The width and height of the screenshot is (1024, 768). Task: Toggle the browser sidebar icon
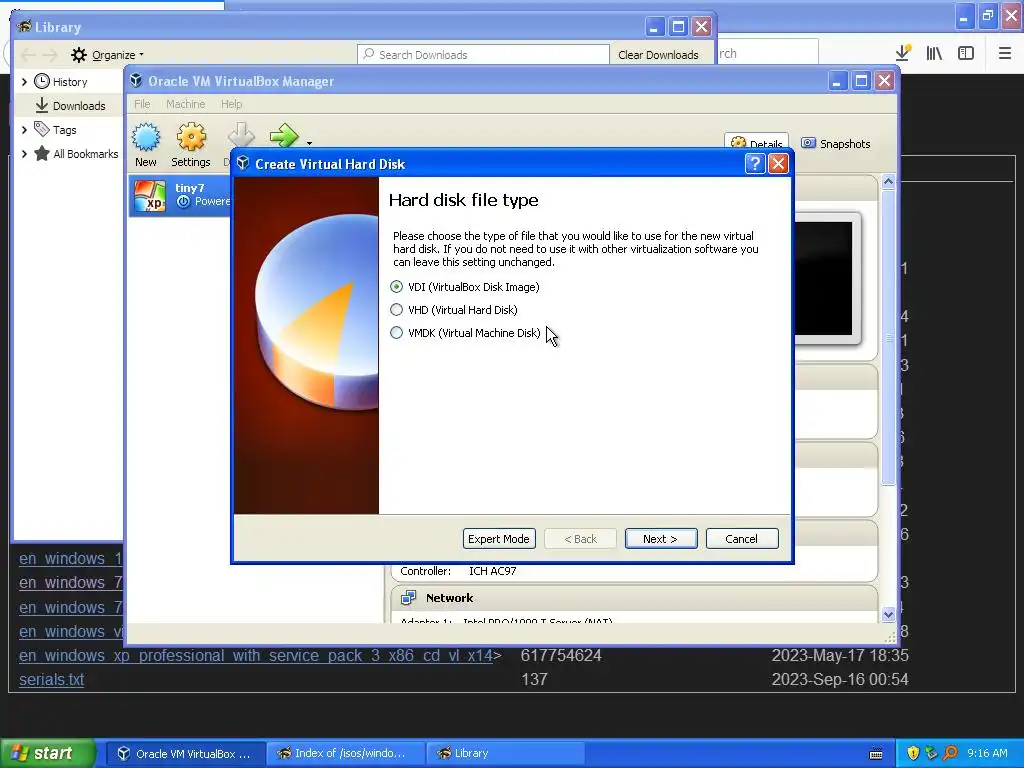coord(966,53)
